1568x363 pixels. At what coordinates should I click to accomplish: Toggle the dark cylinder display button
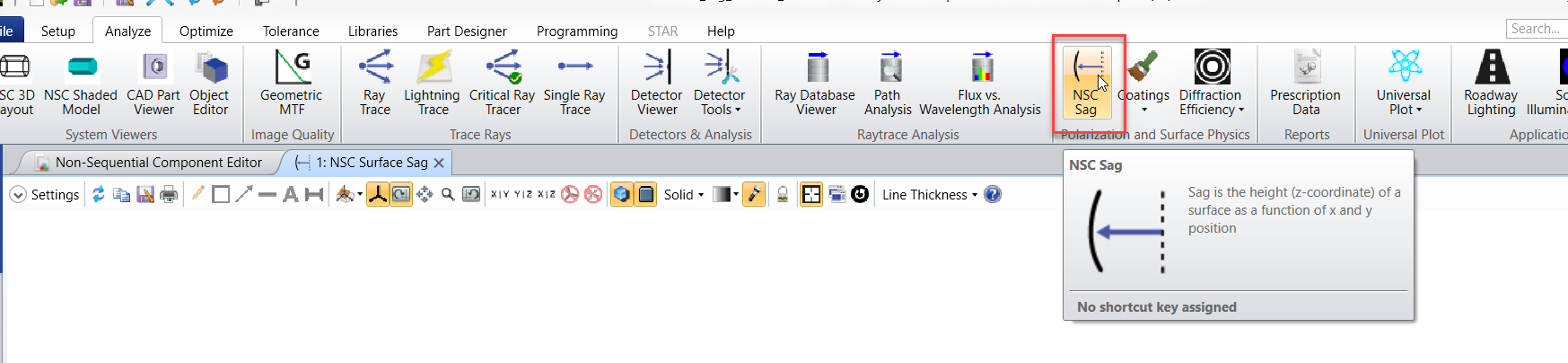(645, 194)
